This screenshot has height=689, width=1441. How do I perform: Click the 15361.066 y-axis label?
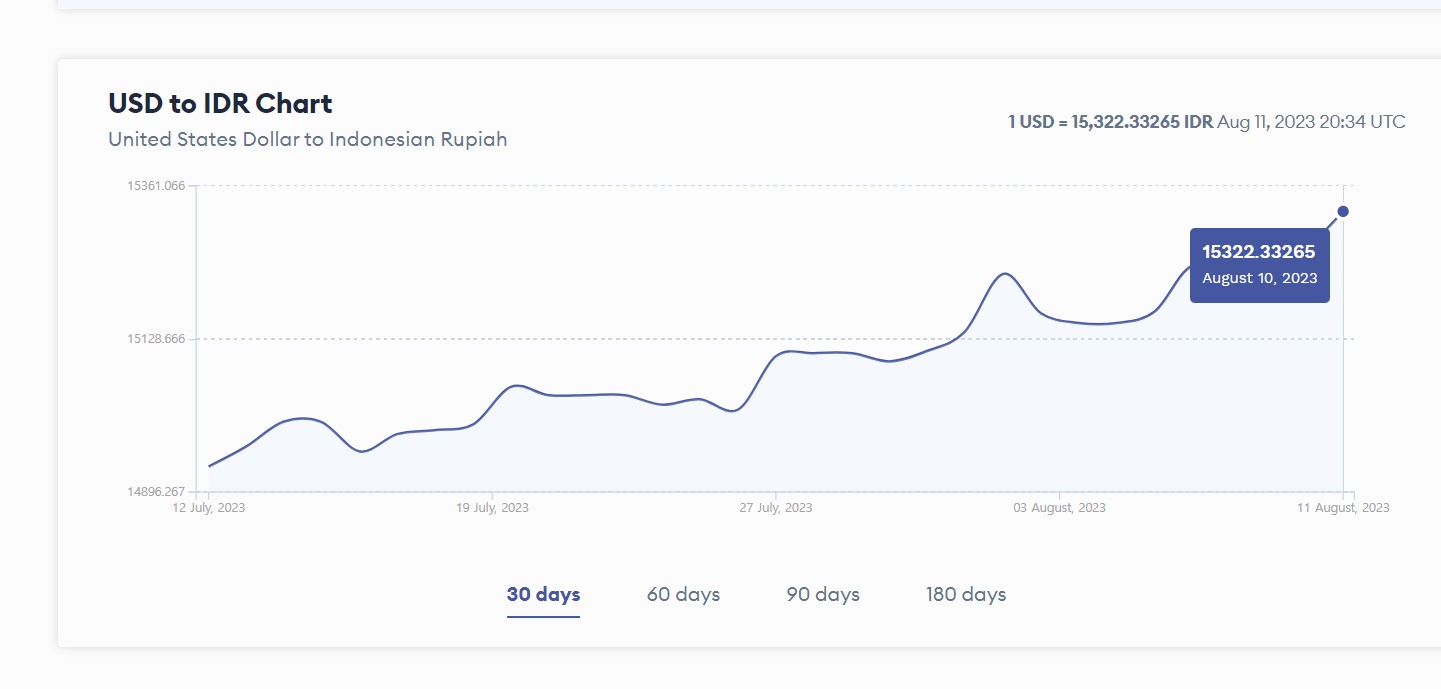click(x=155, y=186)
